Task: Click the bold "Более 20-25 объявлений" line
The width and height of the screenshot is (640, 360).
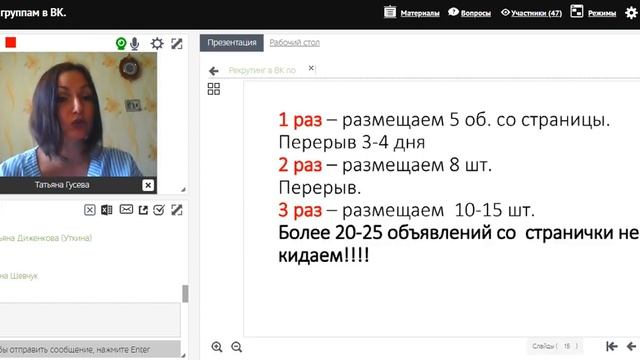Action: [x=458, y=233]
